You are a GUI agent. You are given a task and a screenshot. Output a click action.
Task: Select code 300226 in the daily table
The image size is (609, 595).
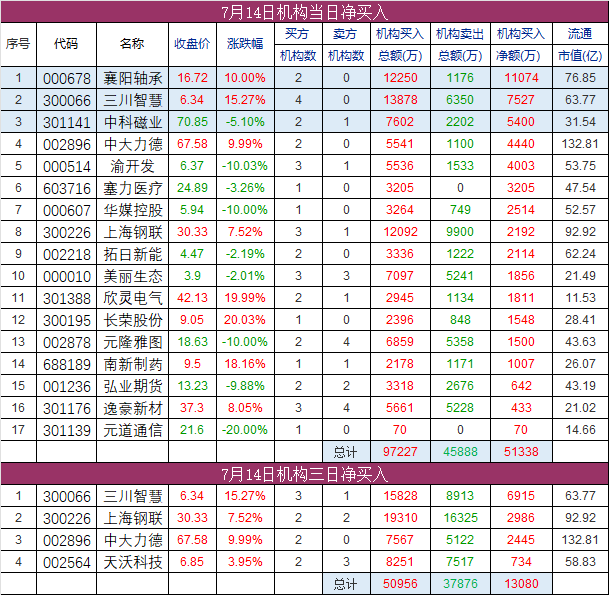pyautogui.click(x=66, y=232)
